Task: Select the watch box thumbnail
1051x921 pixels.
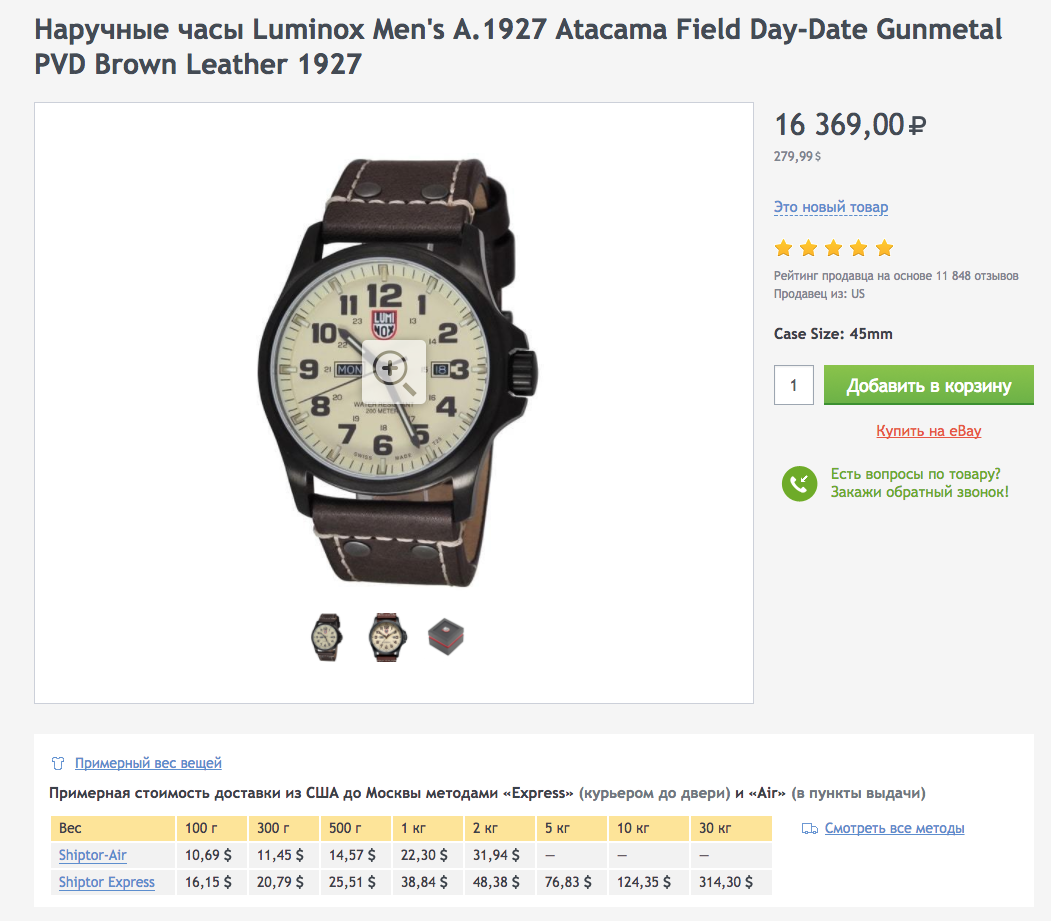Action: (x=446, y=637)
